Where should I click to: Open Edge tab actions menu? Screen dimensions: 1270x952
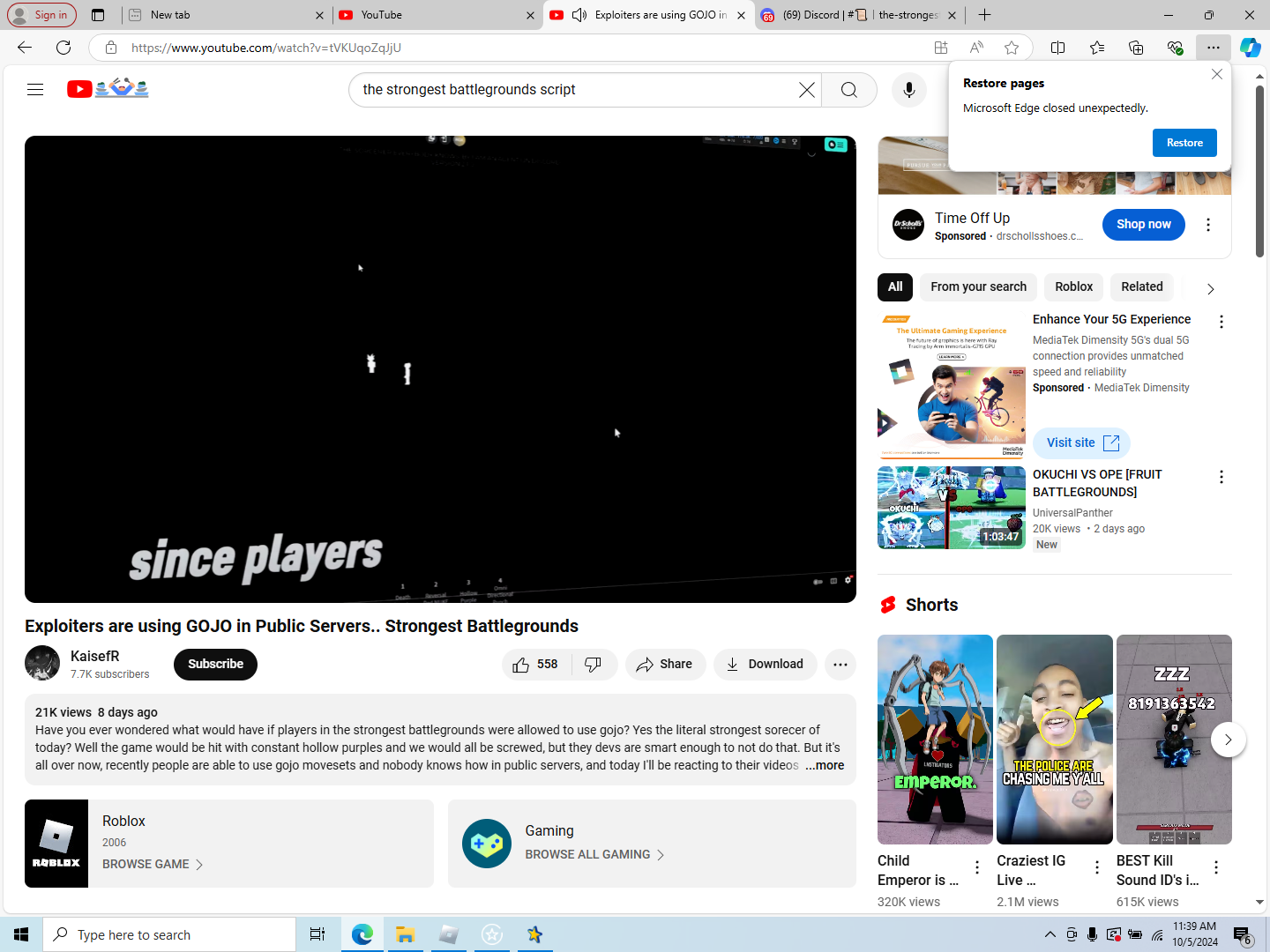(x=98, y=15)
